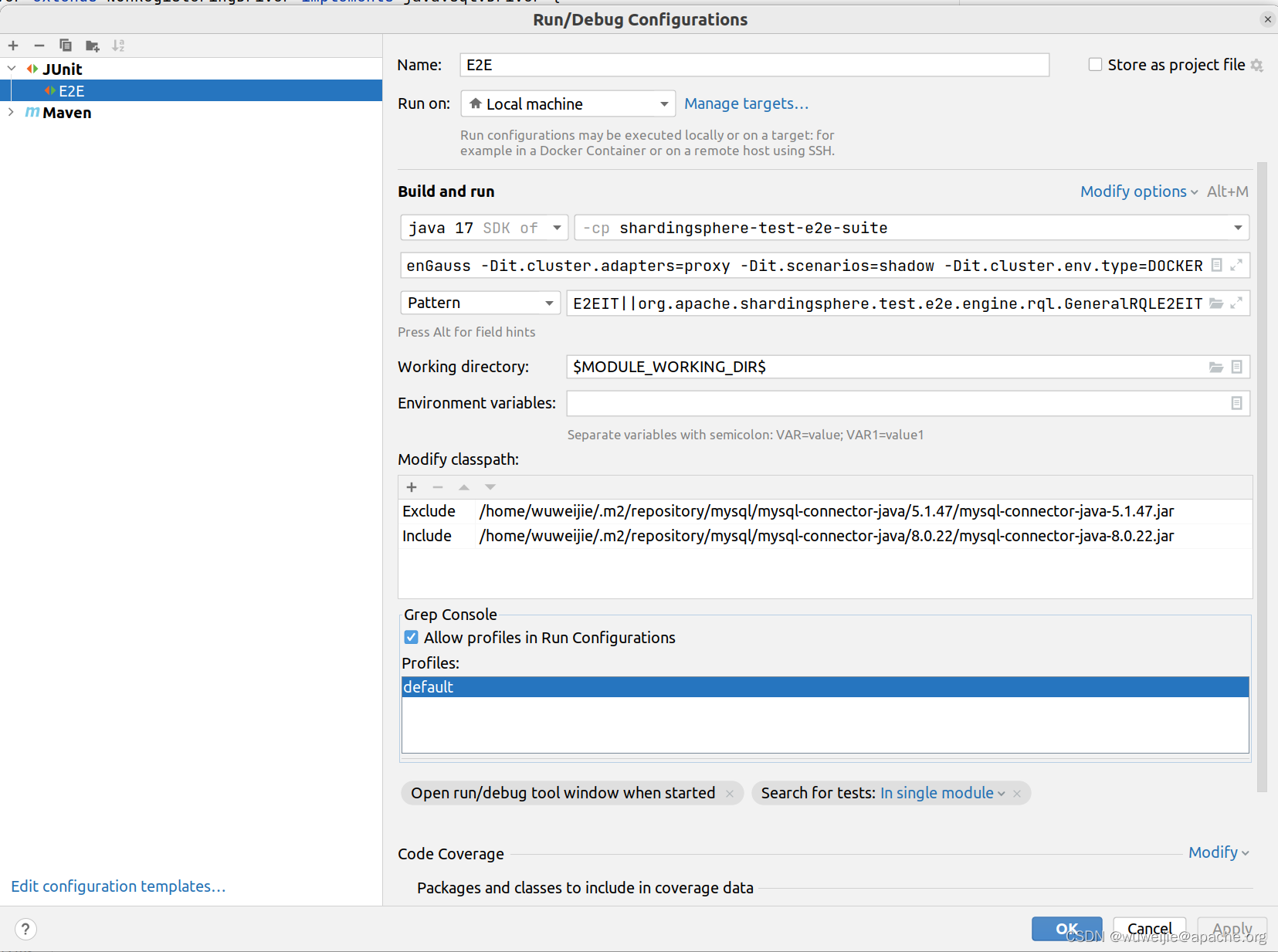
Task: Open Run on Local machine dropdown
Action: (x=568, y=103)
